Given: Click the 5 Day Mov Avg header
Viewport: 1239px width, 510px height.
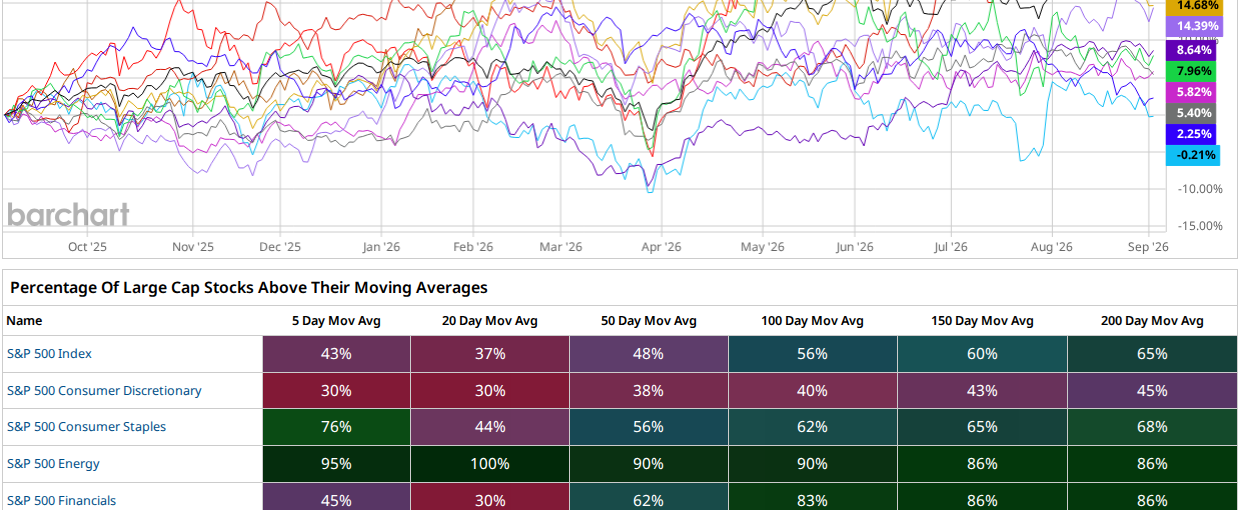Looking at the screenshot, I should (336, 321).
